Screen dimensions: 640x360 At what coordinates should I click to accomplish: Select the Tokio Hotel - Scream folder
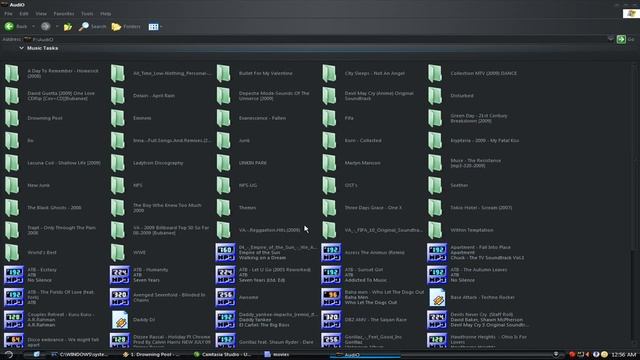[435, 208]
